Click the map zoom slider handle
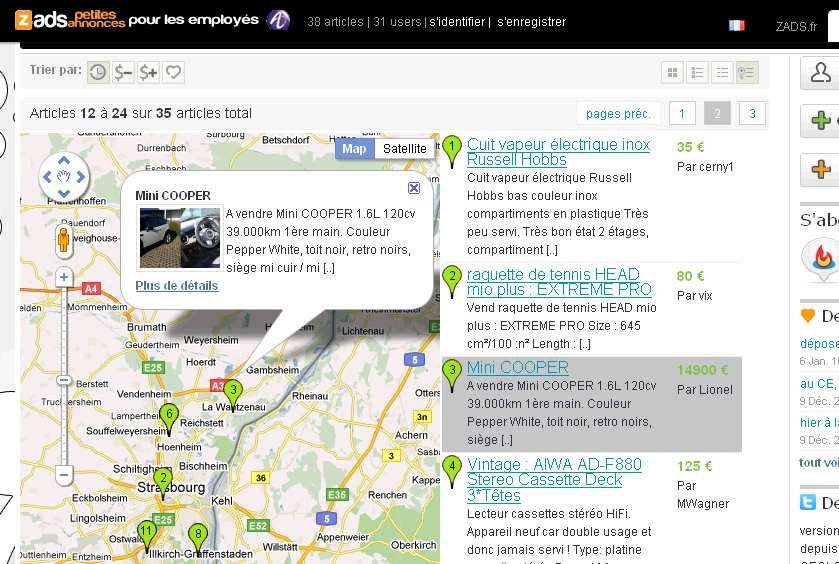Image resolution: width=839 pixels, height=564 pixels. tap(64, 380)
